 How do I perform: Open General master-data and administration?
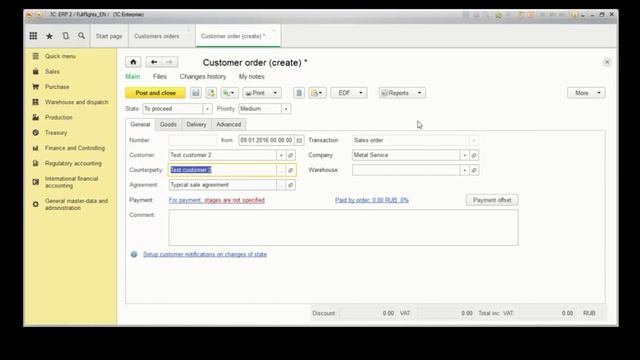click(x=76, y=204)
